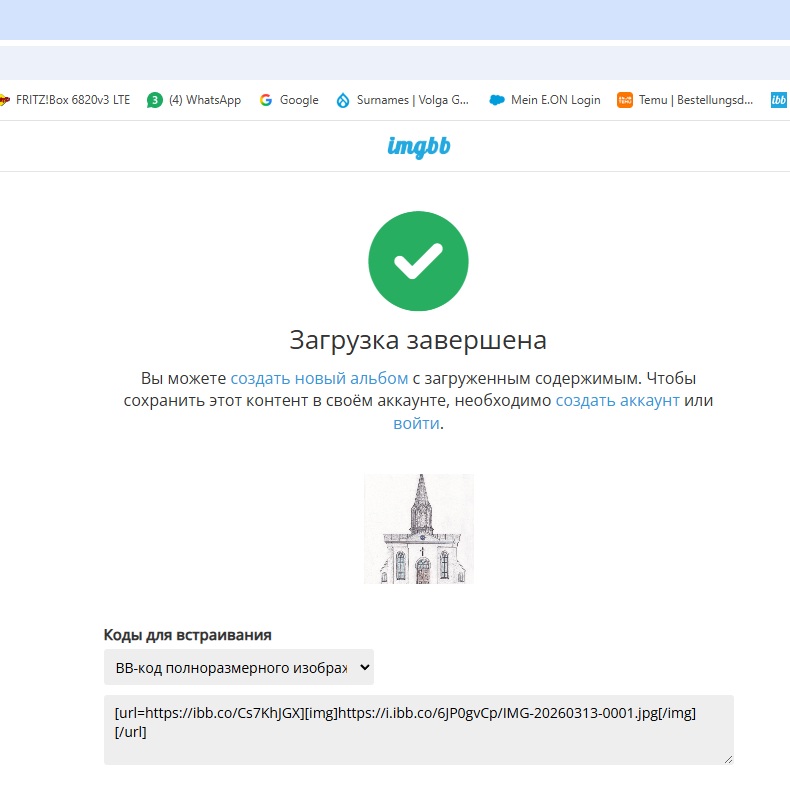Grab the text area resize handle
The height and width of the screenshot is (808, 790).
point(728,759)
